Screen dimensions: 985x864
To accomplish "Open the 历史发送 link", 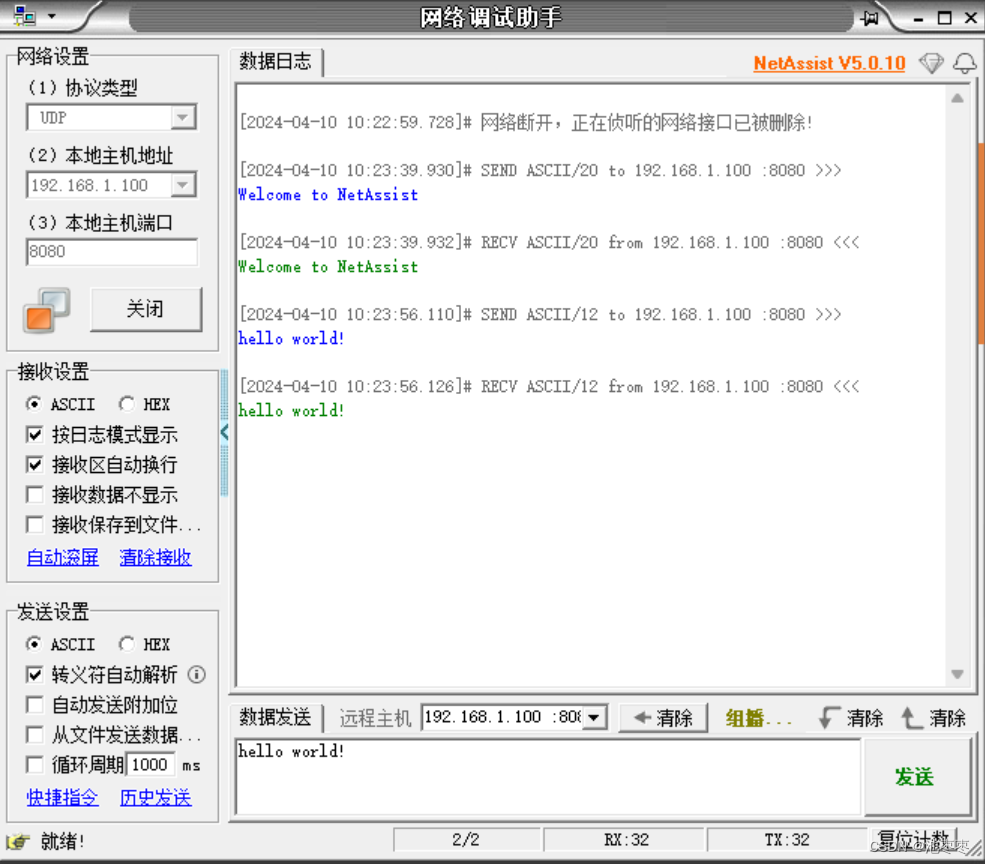I will 156,798.
